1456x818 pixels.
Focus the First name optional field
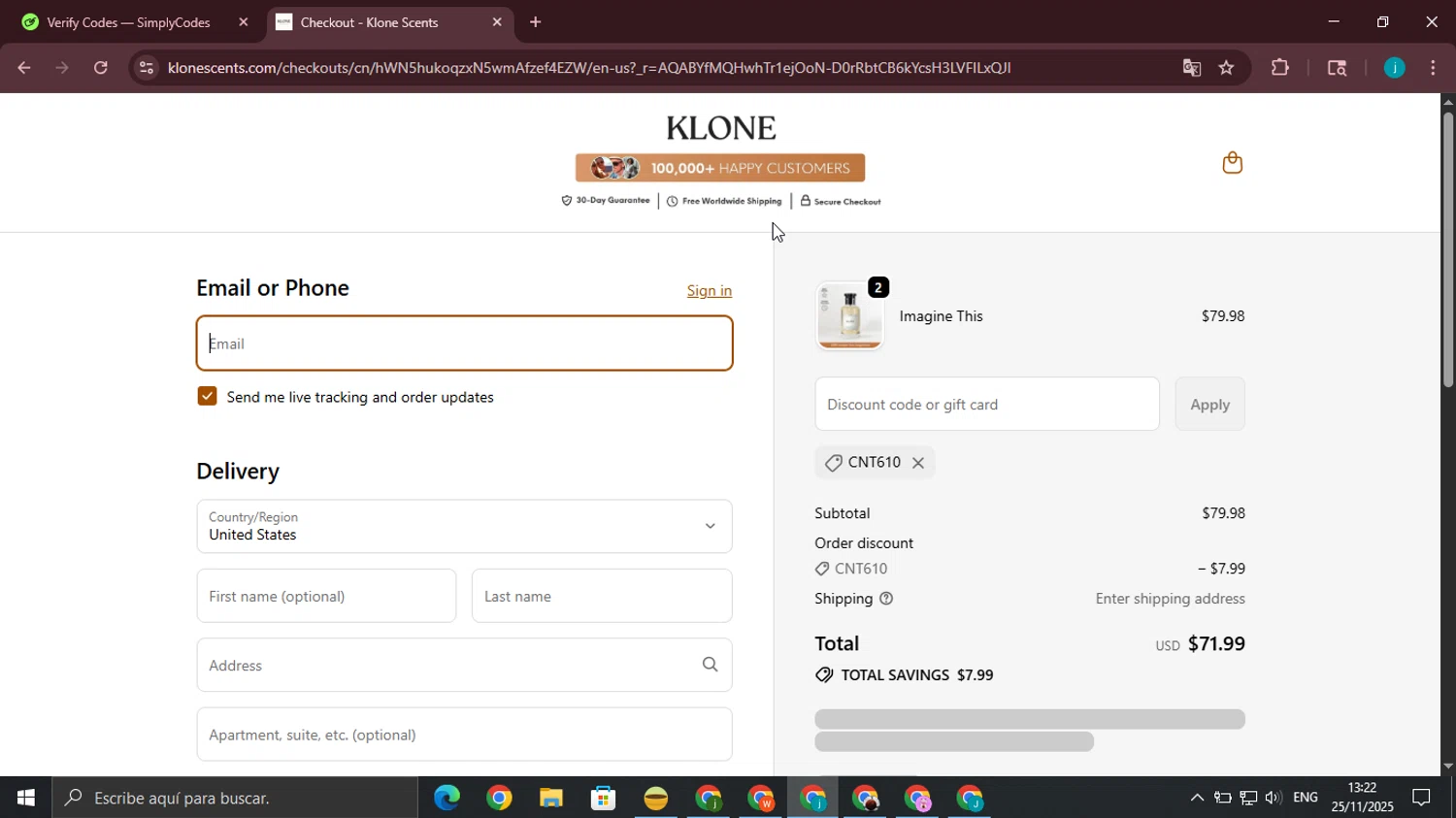[326, 596]
